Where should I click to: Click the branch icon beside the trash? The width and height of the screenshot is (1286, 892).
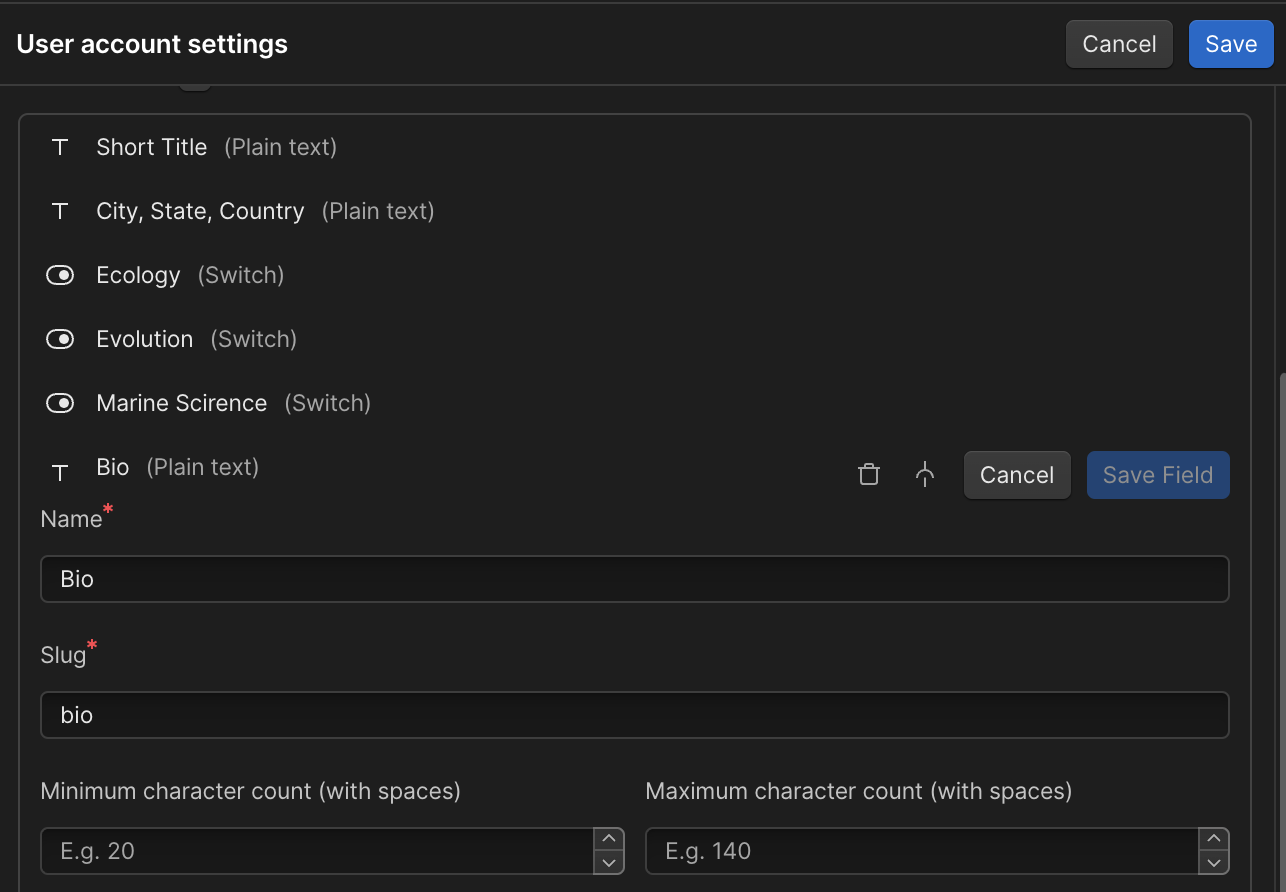pyautogui.click(x=925, y=475)
